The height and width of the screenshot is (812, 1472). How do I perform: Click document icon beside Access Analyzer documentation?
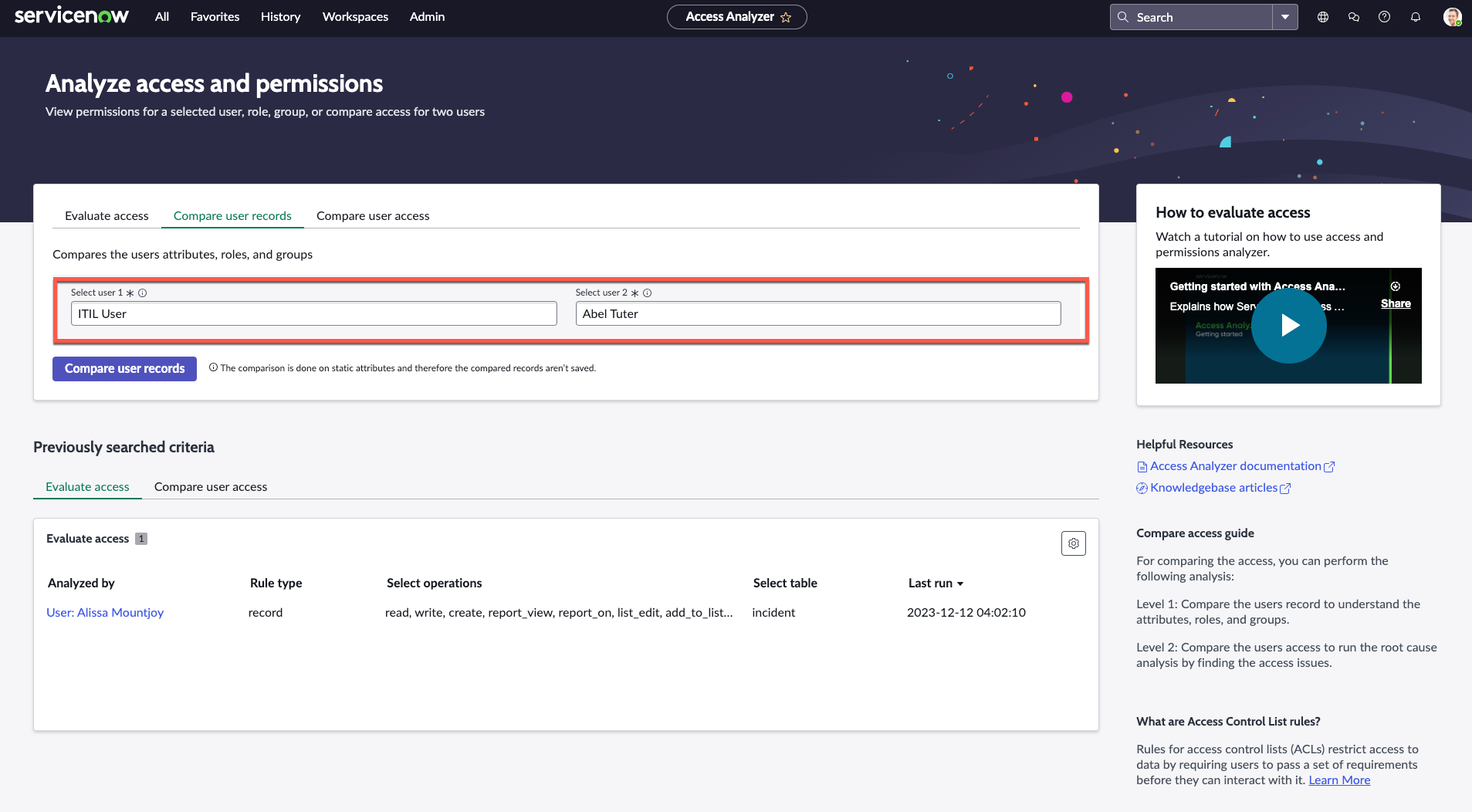1142,467
